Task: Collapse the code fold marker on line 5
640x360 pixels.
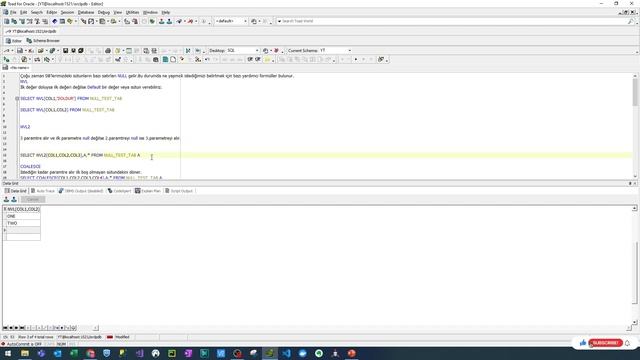Action: coord(17,98)
